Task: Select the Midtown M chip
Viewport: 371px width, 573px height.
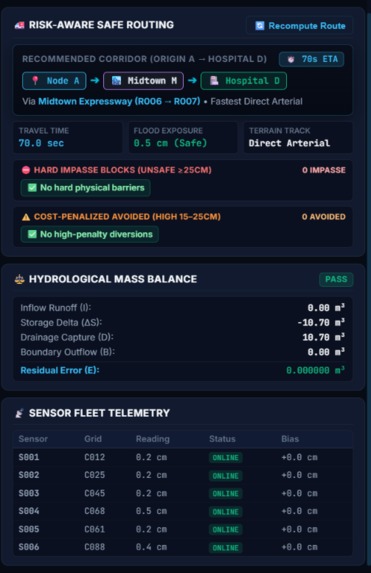Action: 143,81
